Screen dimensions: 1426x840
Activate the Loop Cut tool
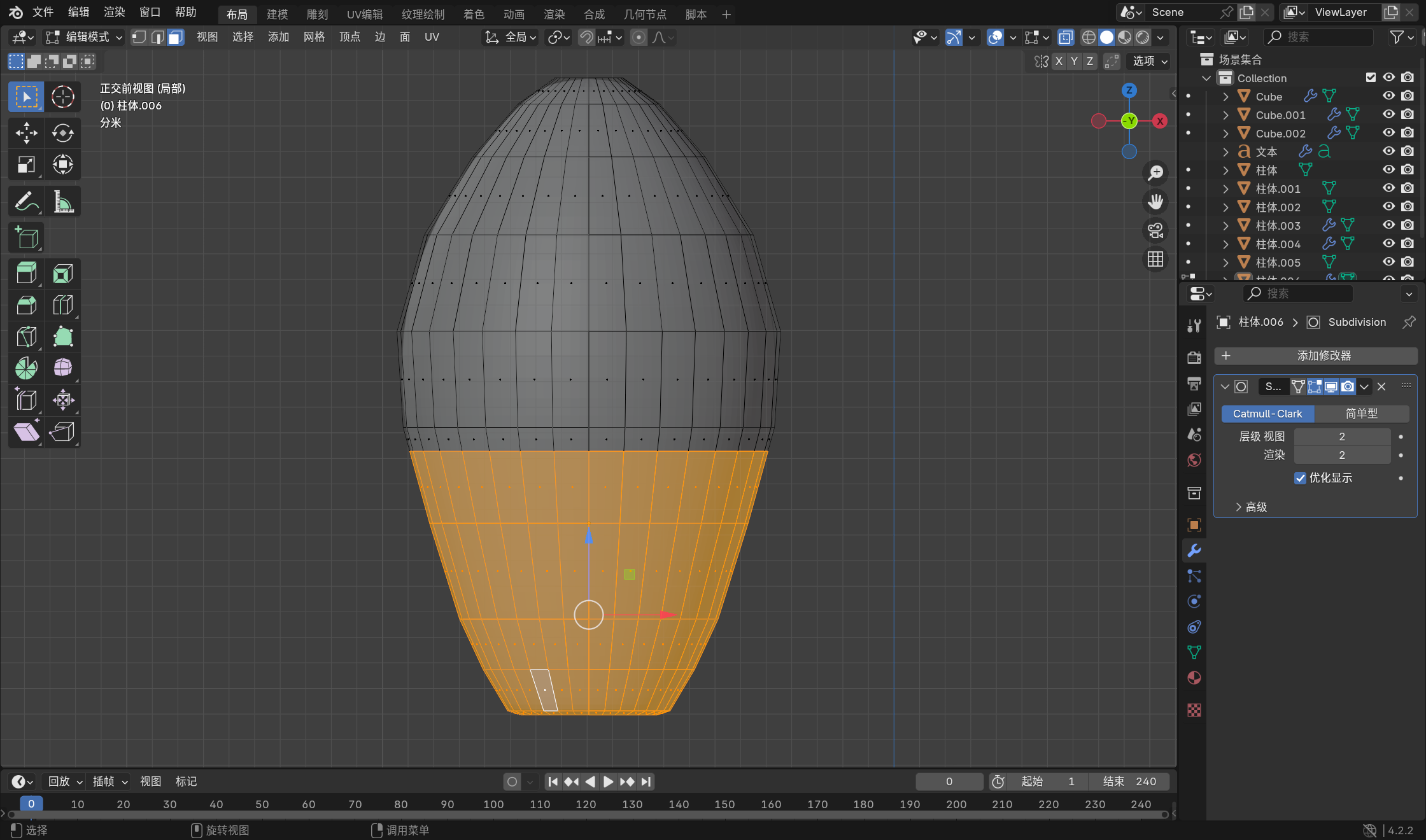pyautogui.click(x=62, y=305)
